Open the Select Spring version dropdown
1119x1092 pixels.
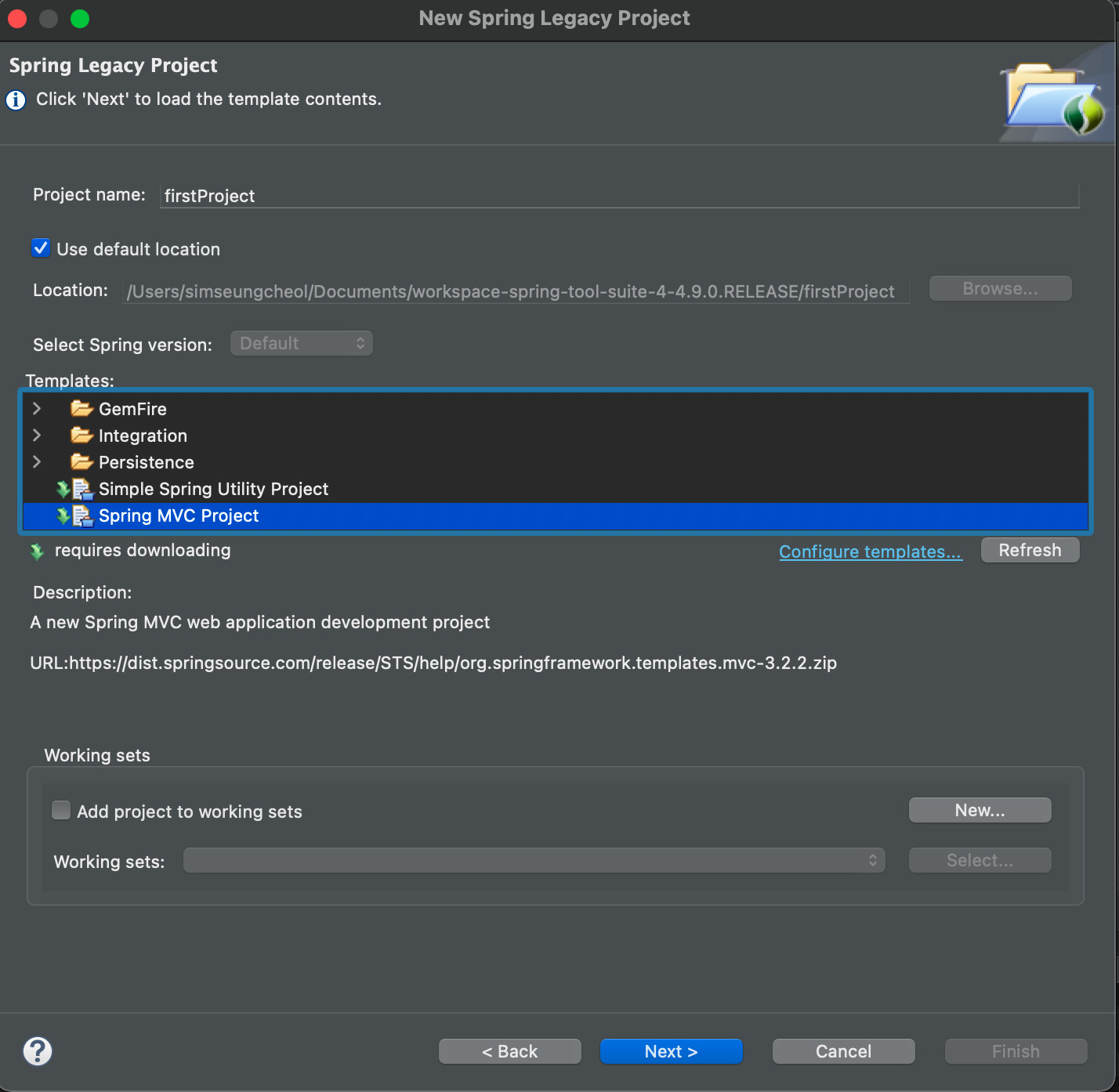pos(302,343)
